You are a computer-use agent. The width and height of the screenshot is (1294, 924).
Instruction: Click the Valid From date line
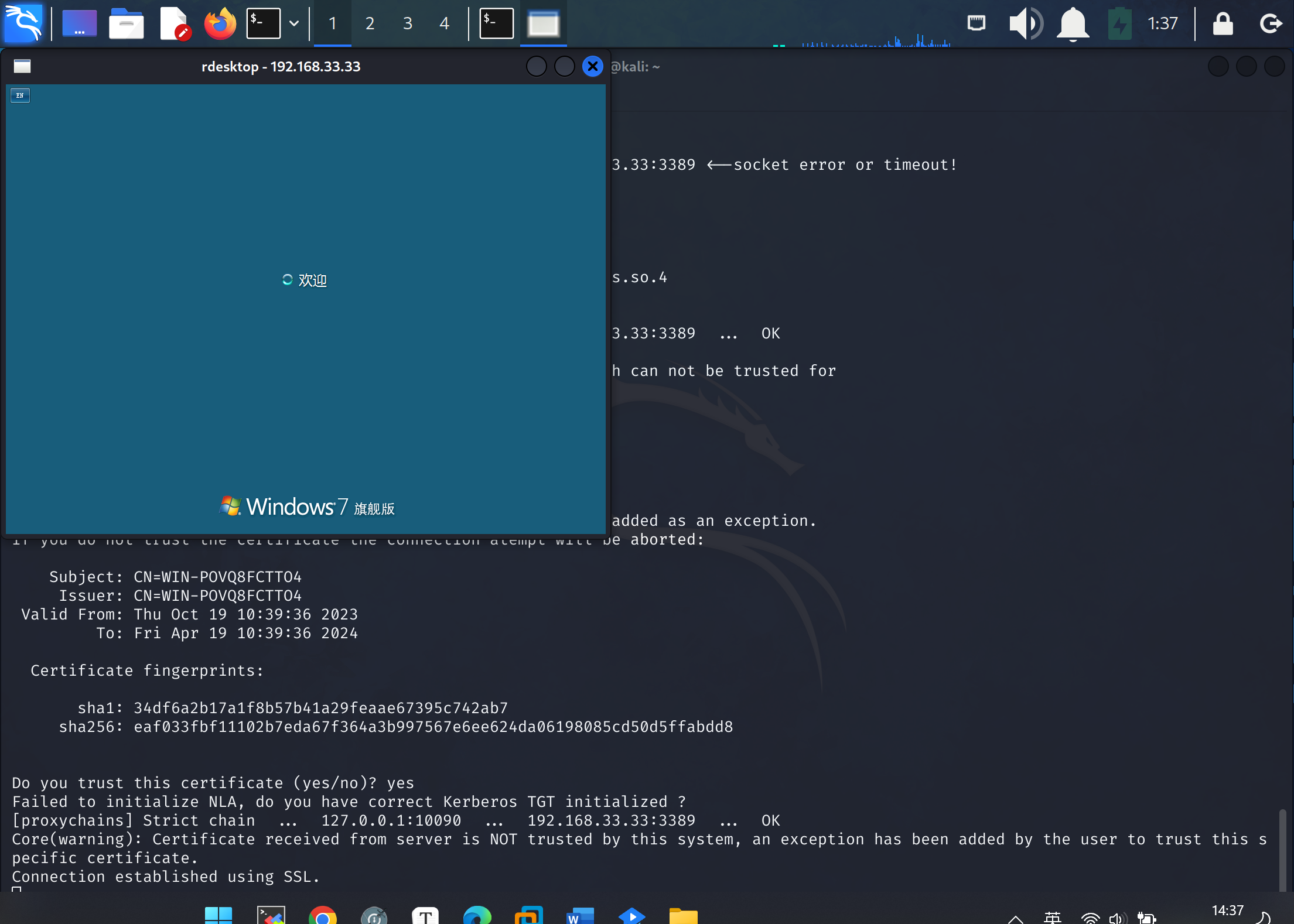click(x=189, y=614)
